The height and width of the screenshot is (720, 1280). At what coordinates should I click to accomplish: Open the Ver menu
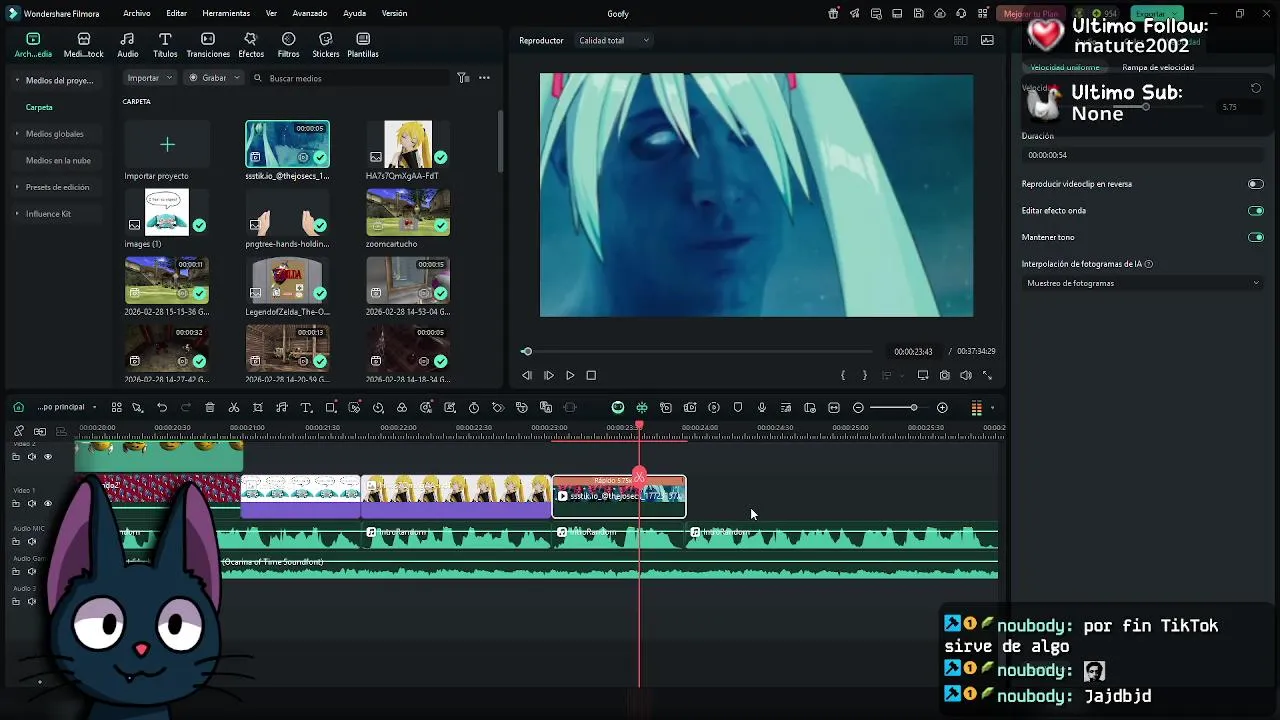(x=271, y=14)
